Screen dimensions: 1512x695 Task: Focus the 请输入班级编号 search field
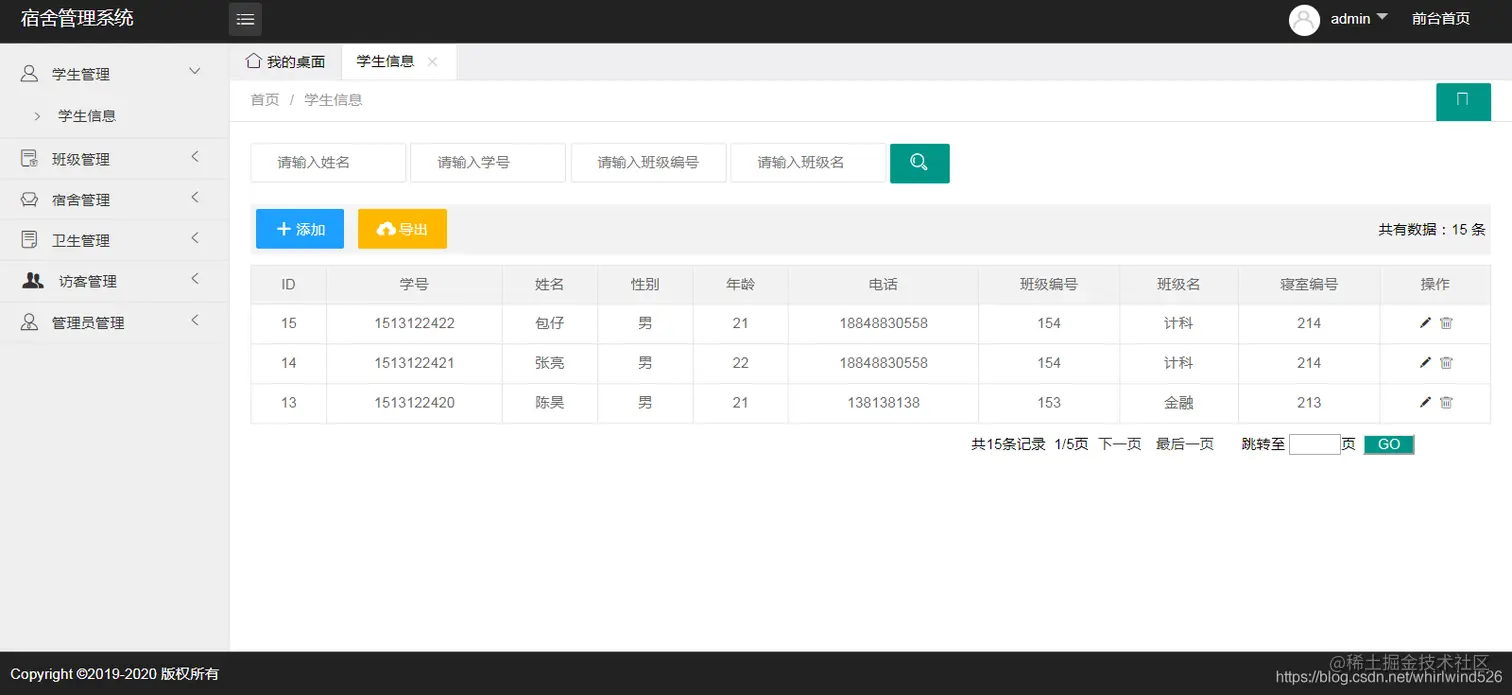click(x=648, y=162)
